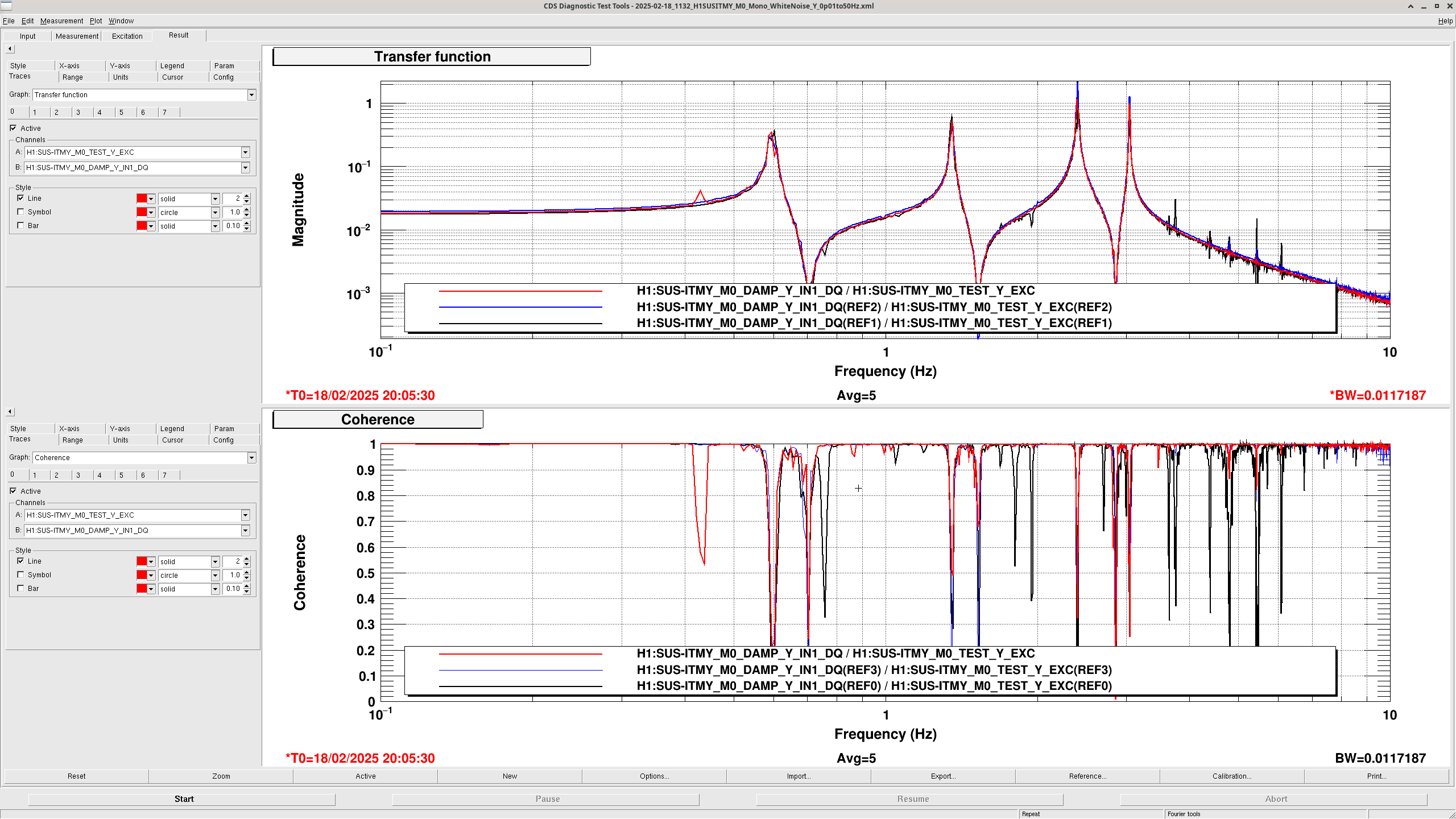The image size is (1456, 819).
Task: Open lower Bar style solid dropdown
Action: (x=215, y=589)
